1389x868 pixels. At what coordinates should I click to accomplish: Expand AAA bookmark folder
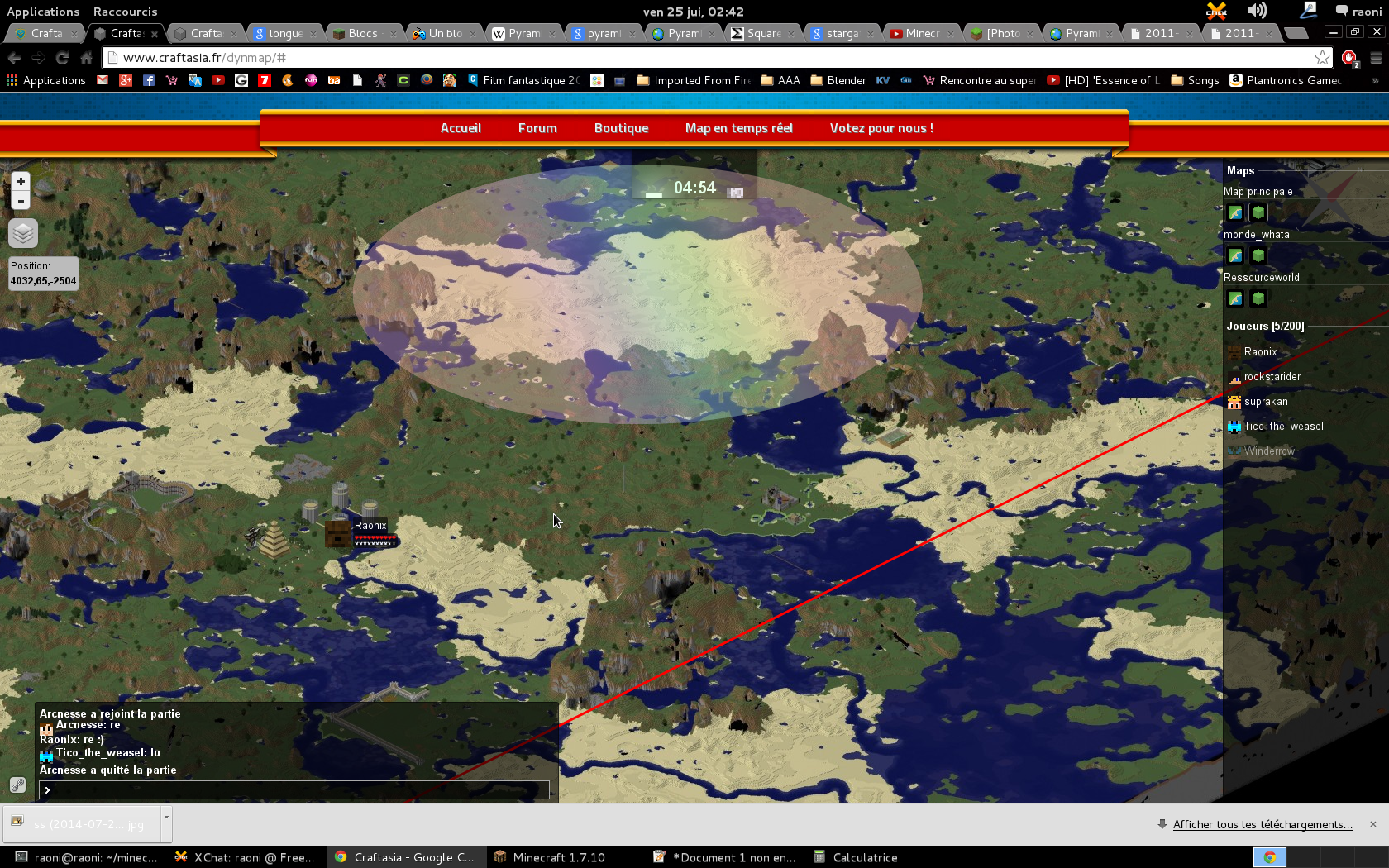780,80
